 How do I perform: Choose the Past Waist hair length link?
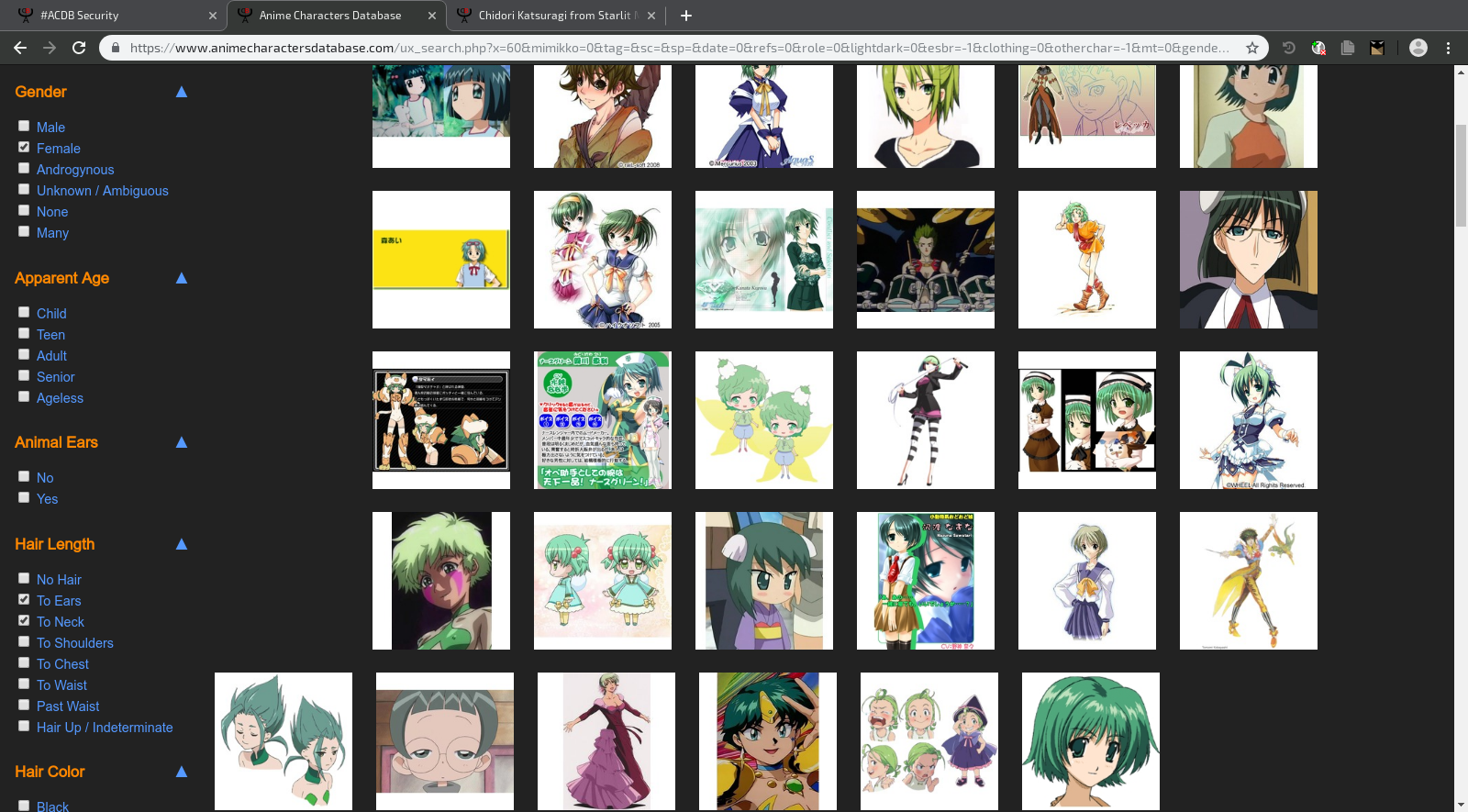point(68,706)
